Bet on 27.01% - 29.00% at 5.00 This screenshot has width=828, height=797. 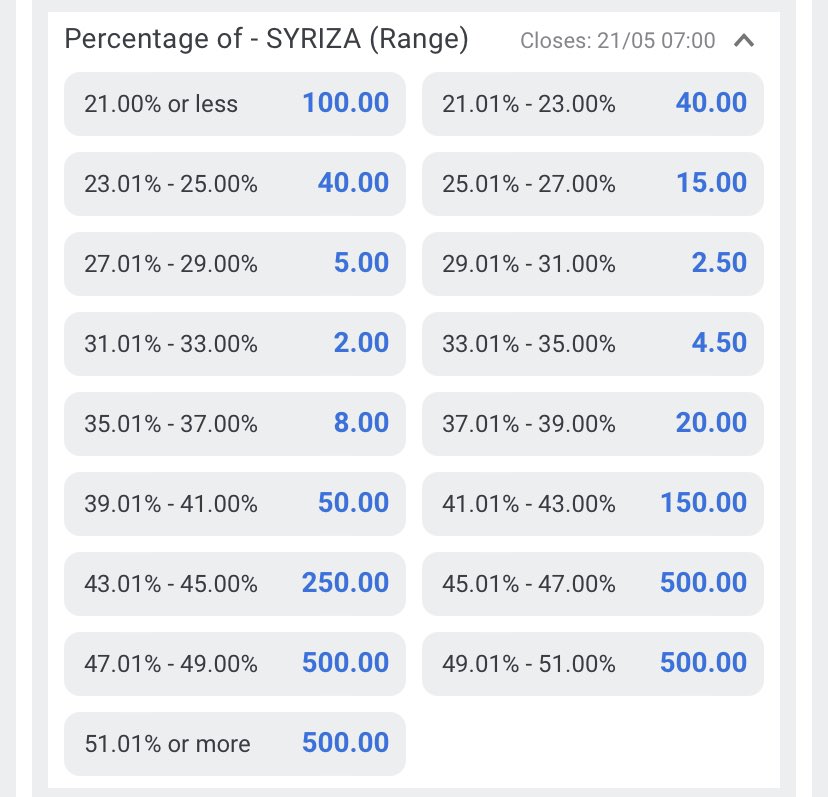[235, 263]
